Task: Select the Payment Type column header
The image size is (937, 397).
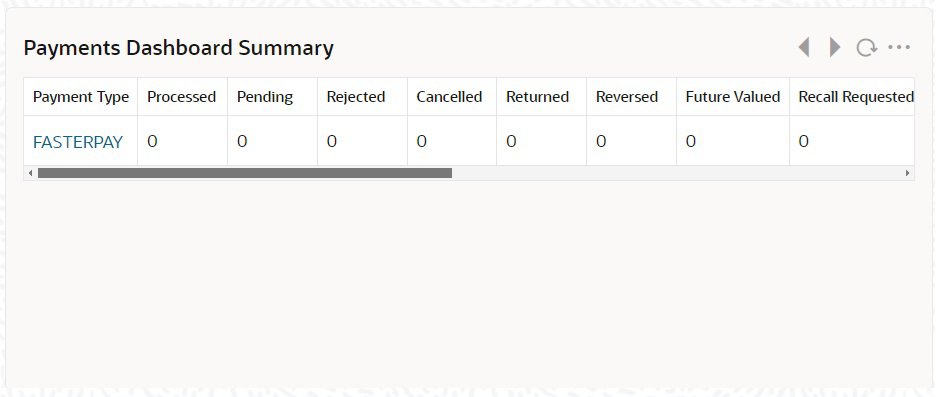Action: click(x=81, y=97)
